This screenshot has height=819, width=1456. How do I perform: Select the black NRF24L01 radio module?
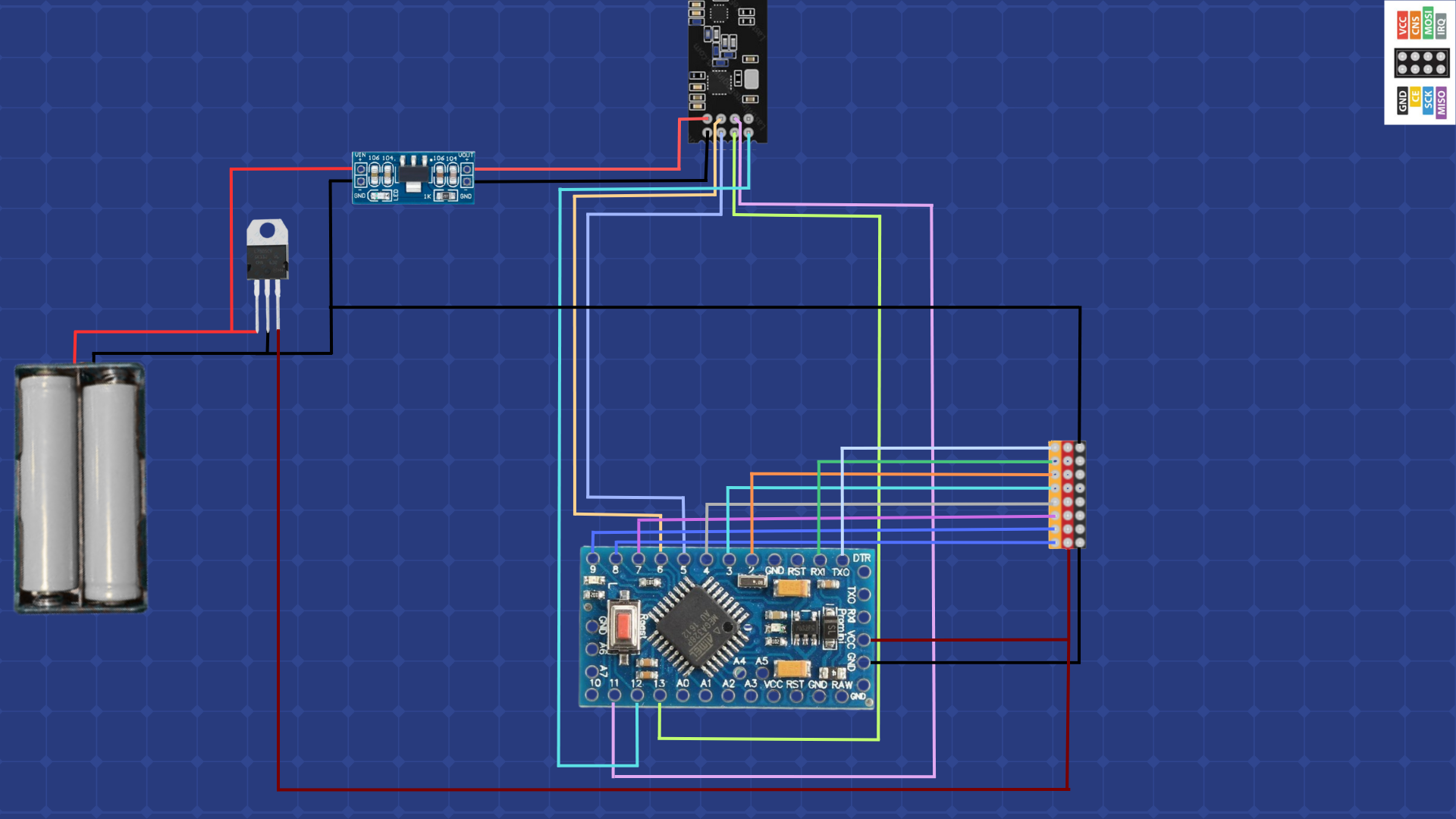[x=726, y=68]
